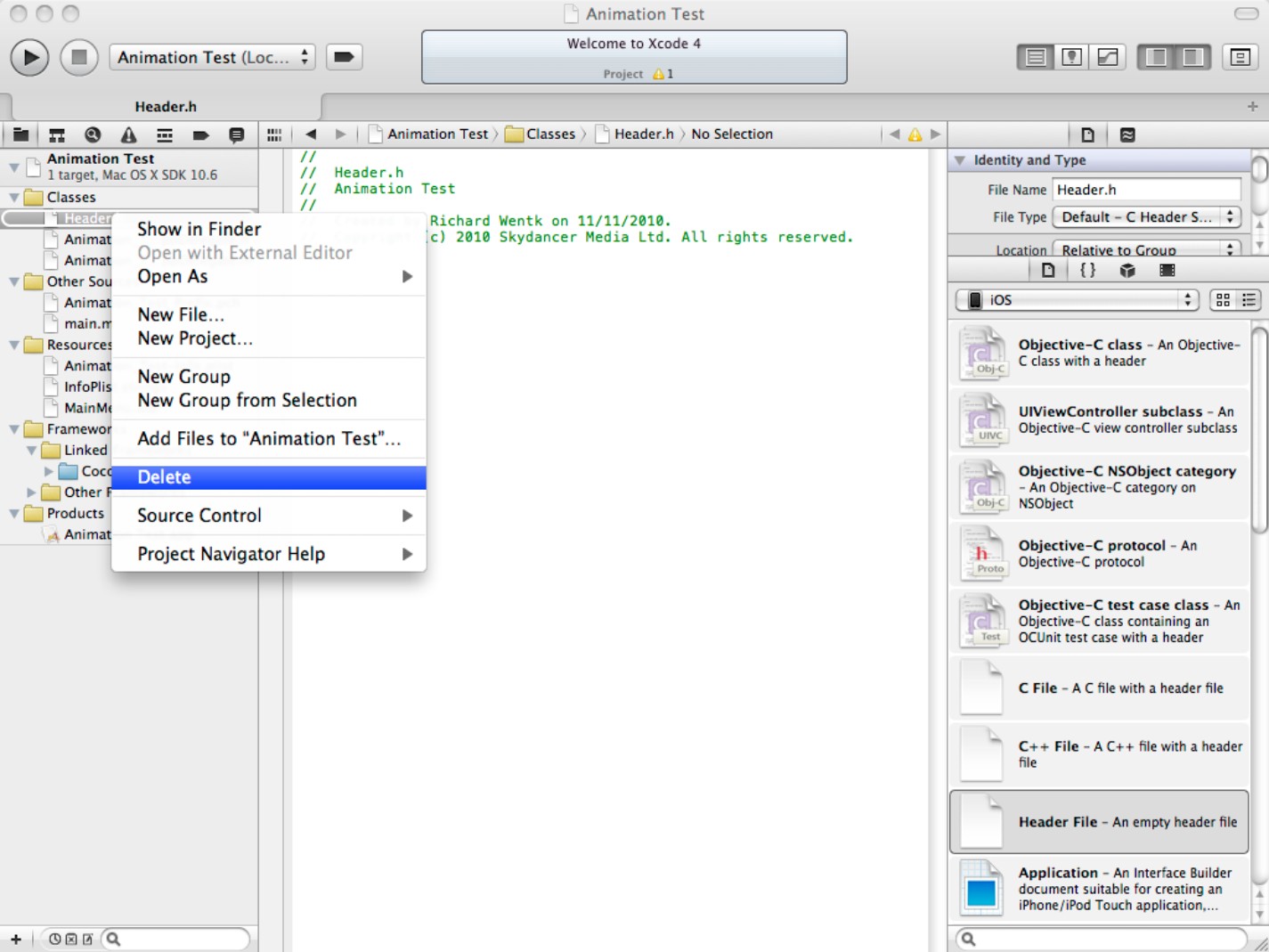The width and height of the screenshot is (1269, 952).
Task: Show the Media library filmstrip icon
Action: point(1167,270)
